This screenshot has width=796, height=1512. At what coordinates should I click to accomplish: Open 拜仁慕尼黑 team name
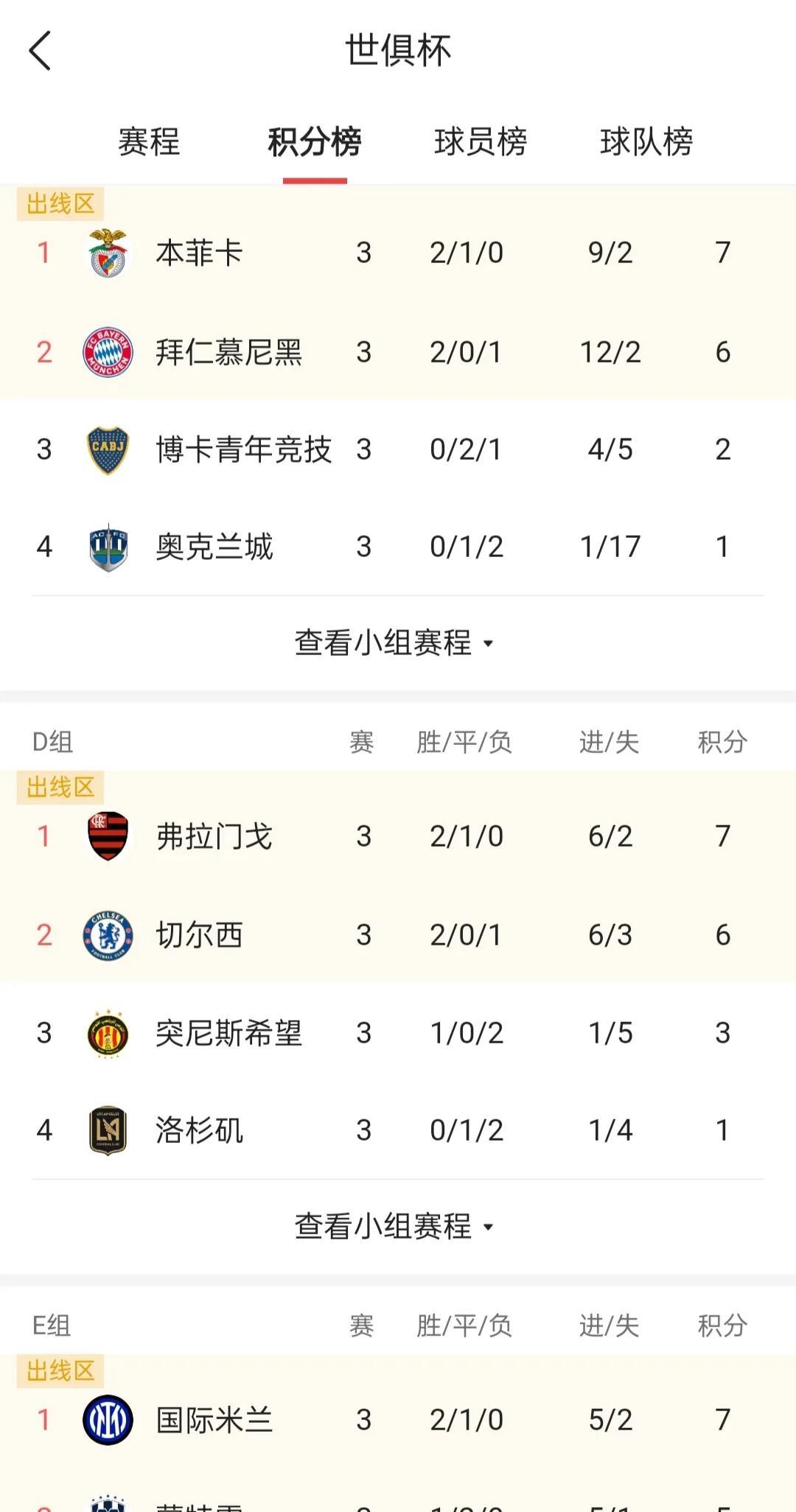click(228, 352)
